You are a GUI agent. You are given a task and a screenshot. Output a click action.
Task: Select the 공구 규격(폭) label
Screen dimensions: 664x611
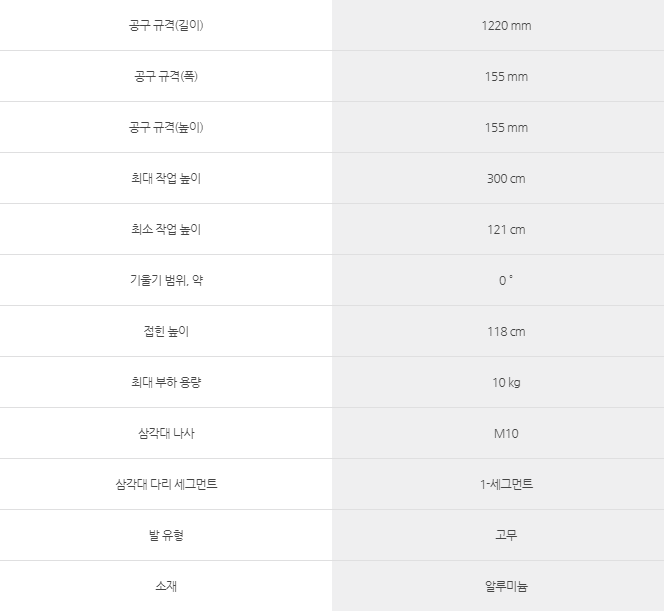[166, 76]
